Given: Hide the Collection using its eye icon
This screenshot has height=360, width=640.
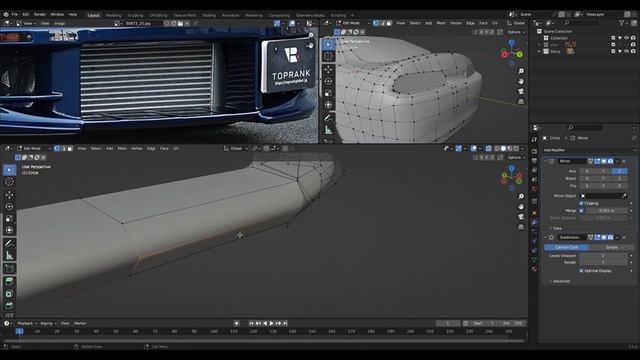Looking at the screenshot, I should click(x=626, y=38).
